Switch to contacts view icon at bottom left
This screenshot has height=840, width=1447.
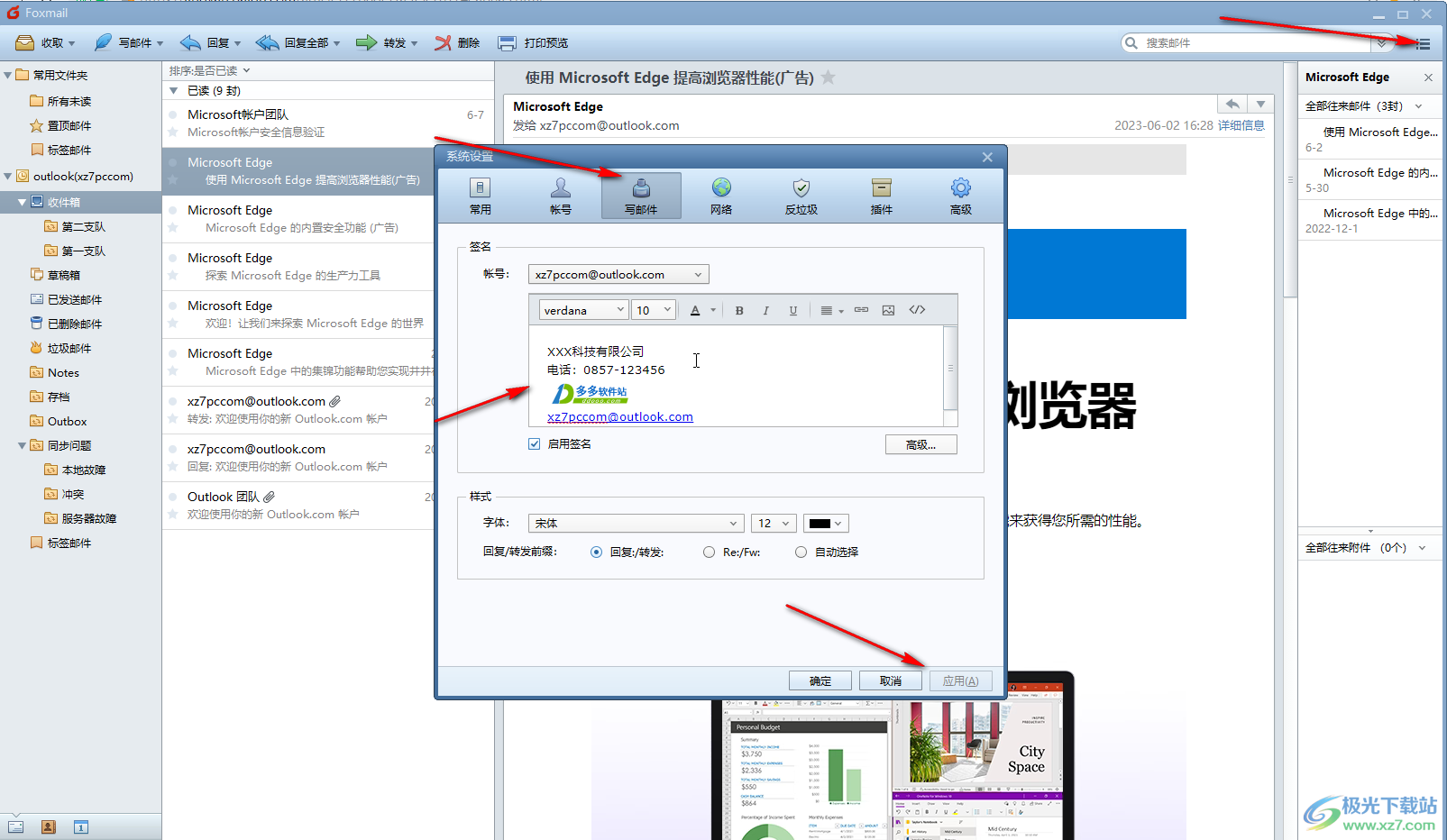point(49,826)
